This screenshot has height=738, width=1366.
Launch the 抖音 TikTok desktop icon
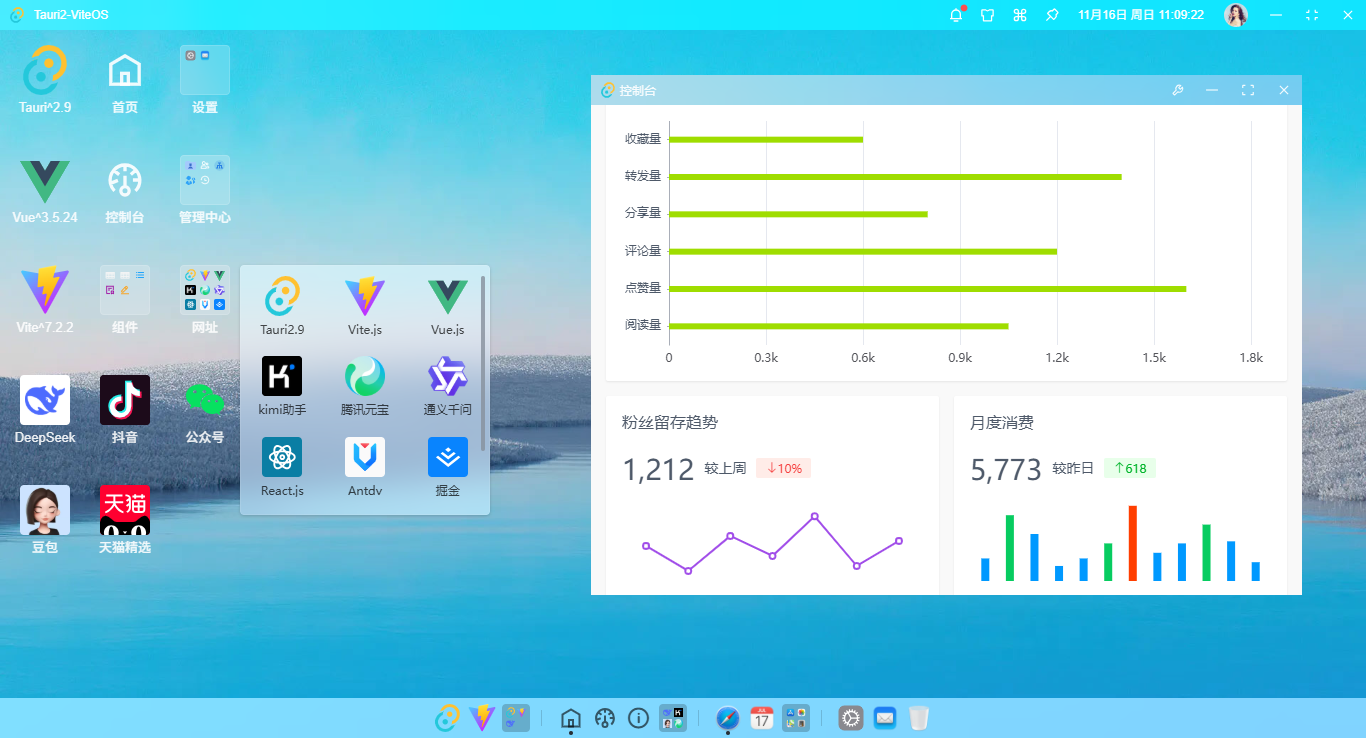tap(125, 401)
